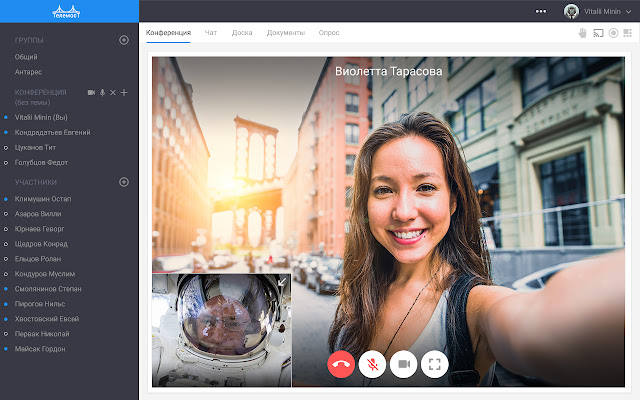Change video layout with the grid icon
Screen dimensions: 640x400
[x=628, y=33]
